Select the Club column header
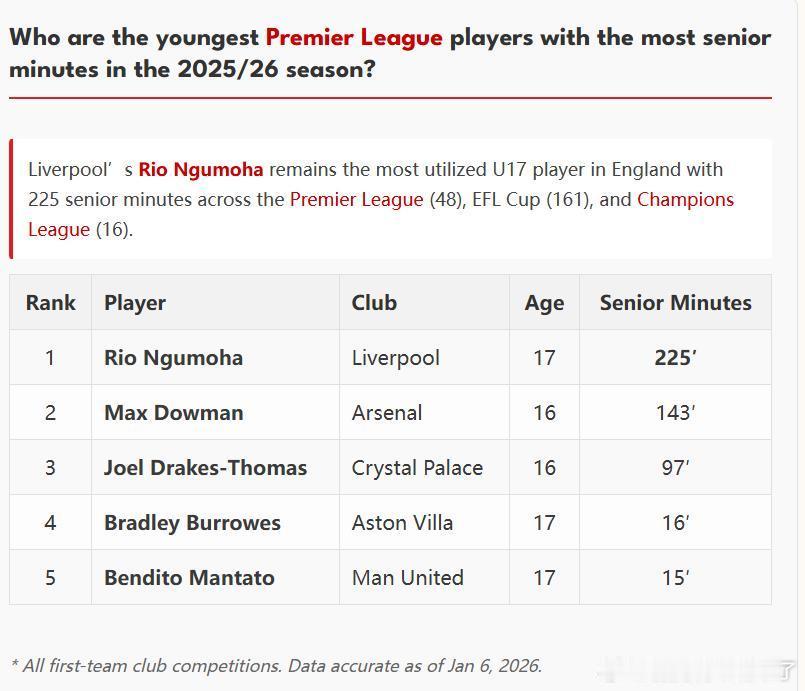Screen dimensions: 805x691 374,303
